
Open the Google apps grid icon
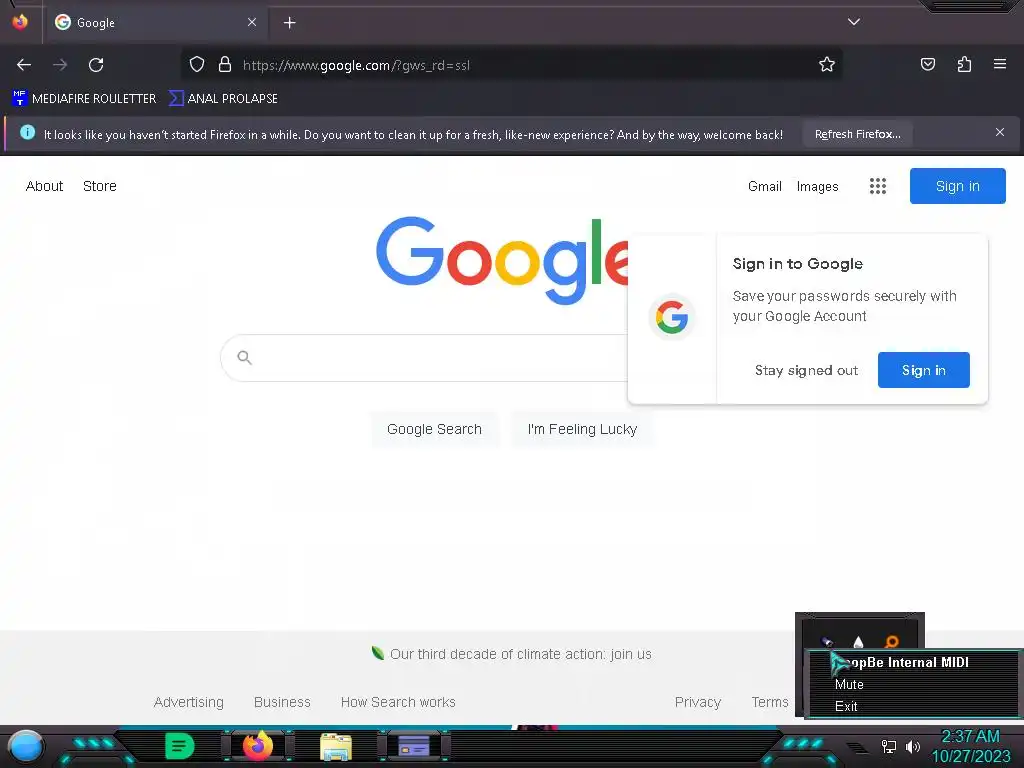pos(878,186)
